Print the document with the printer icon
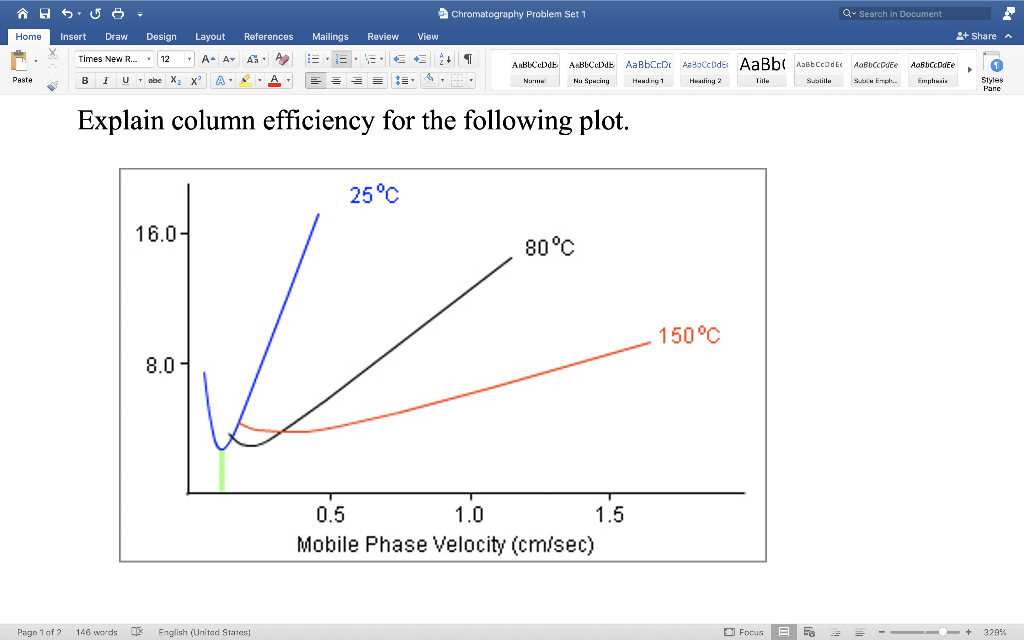Screen dimensions: 1024x640 pos(118,14)
